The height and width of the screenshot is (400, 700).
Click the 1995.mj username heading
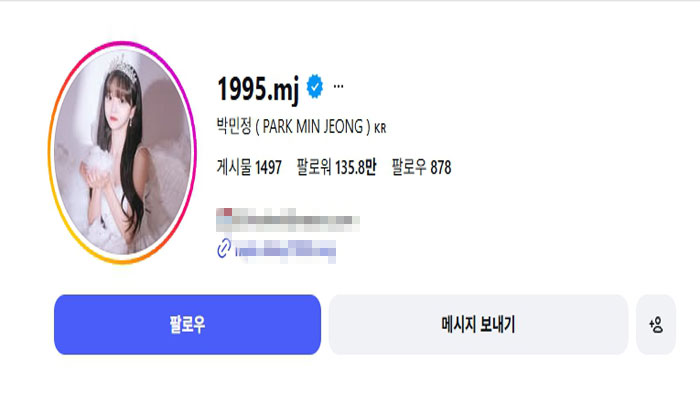[x=258, y=88]
